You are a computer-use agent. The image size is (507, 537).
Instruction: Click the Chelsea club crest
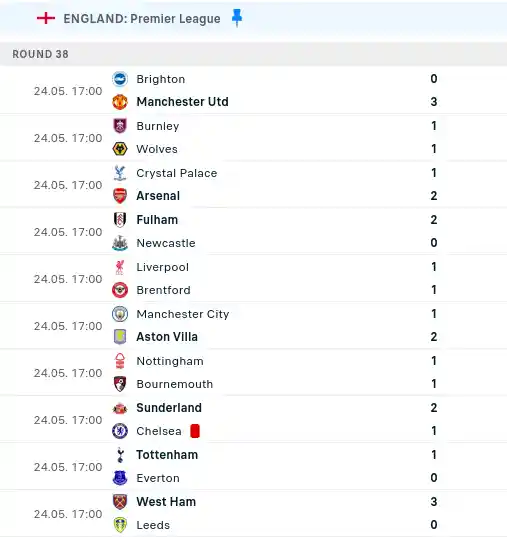tap(120, 431)
